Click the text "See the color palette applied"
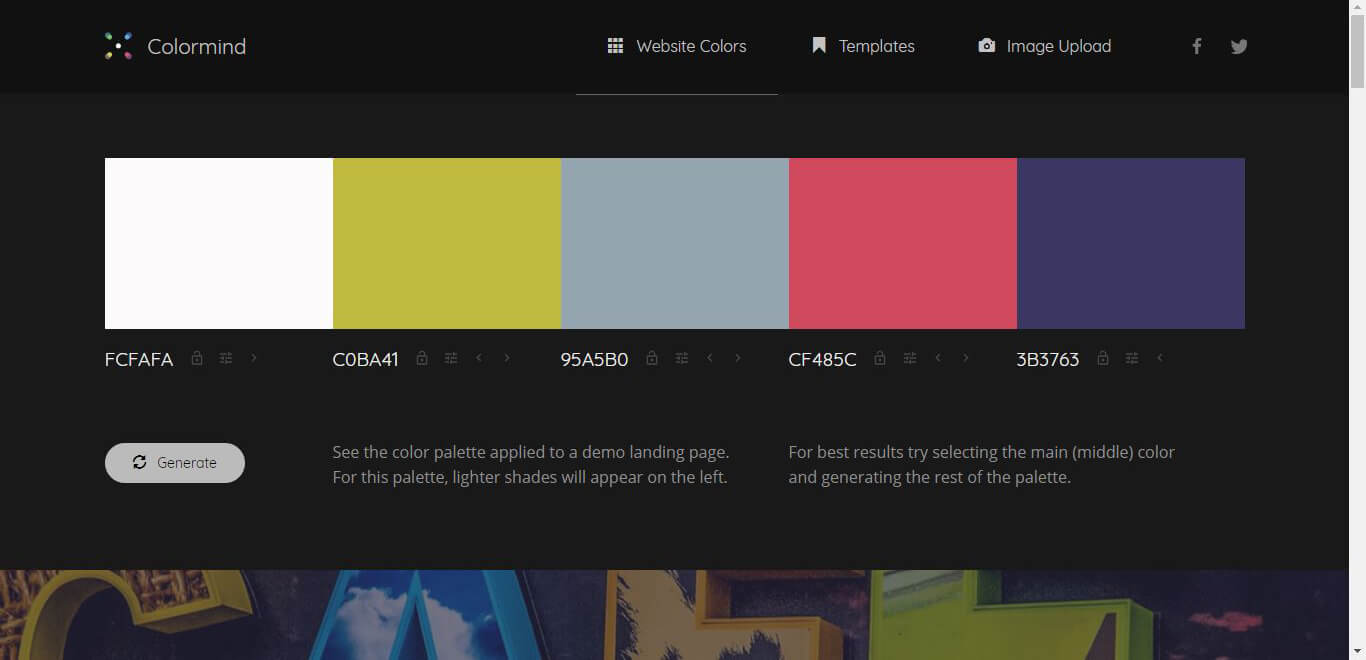 point(442,452)
